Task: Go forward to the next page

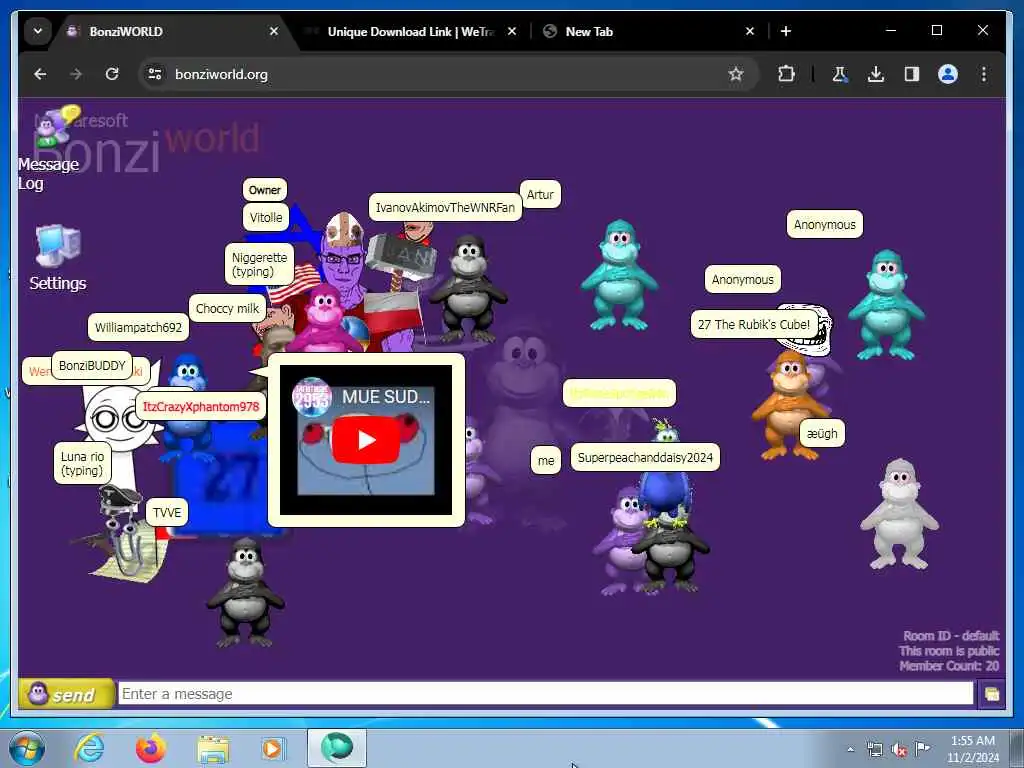Action: tap(76, 74)
